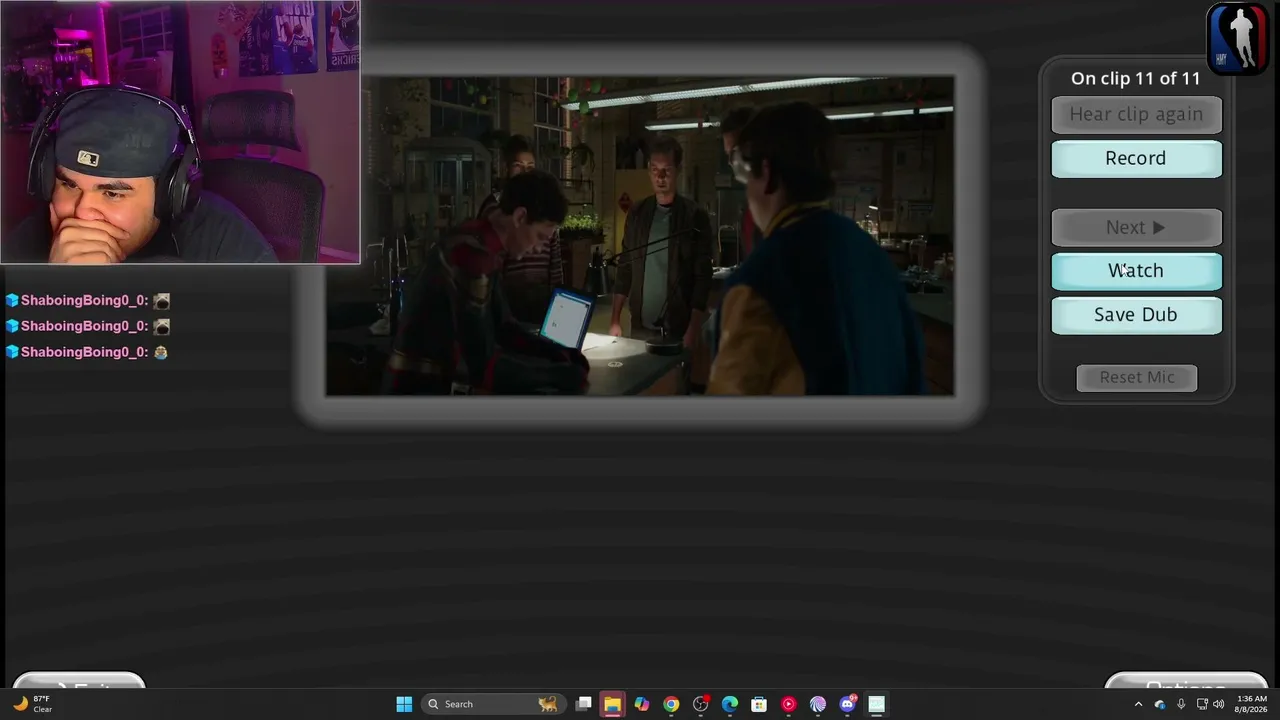Open the red music app taskbar icon
The image size is (1280, 720).
[789, 704]
